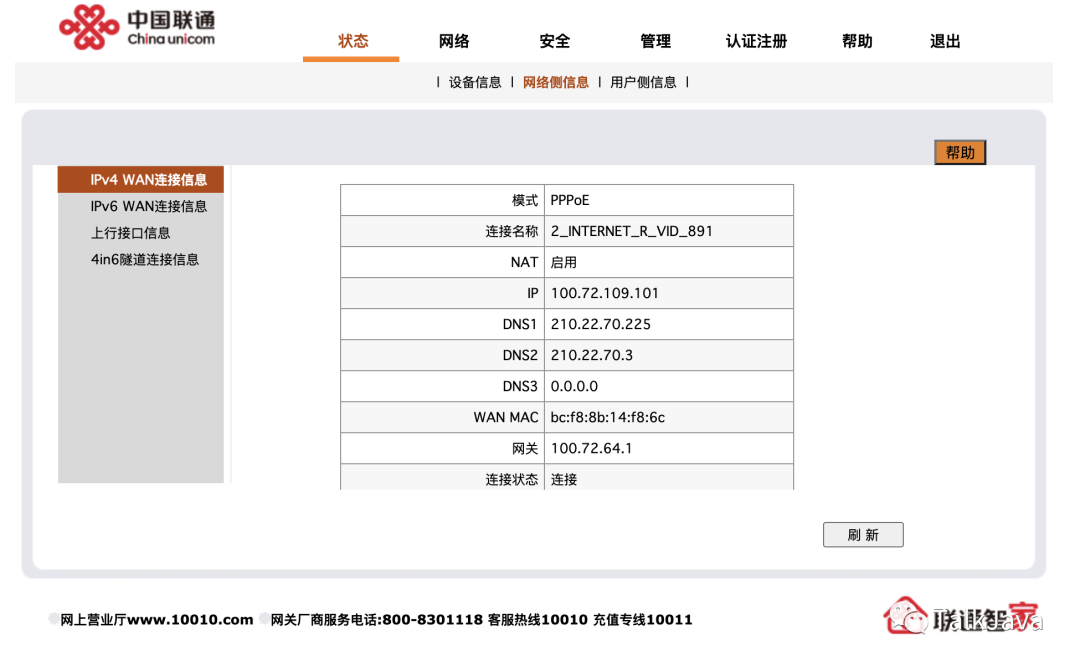The height and width of the screenshot is (666, 1080).
Task: Open the 安全 (Security) menu
Action: (555, 41)
